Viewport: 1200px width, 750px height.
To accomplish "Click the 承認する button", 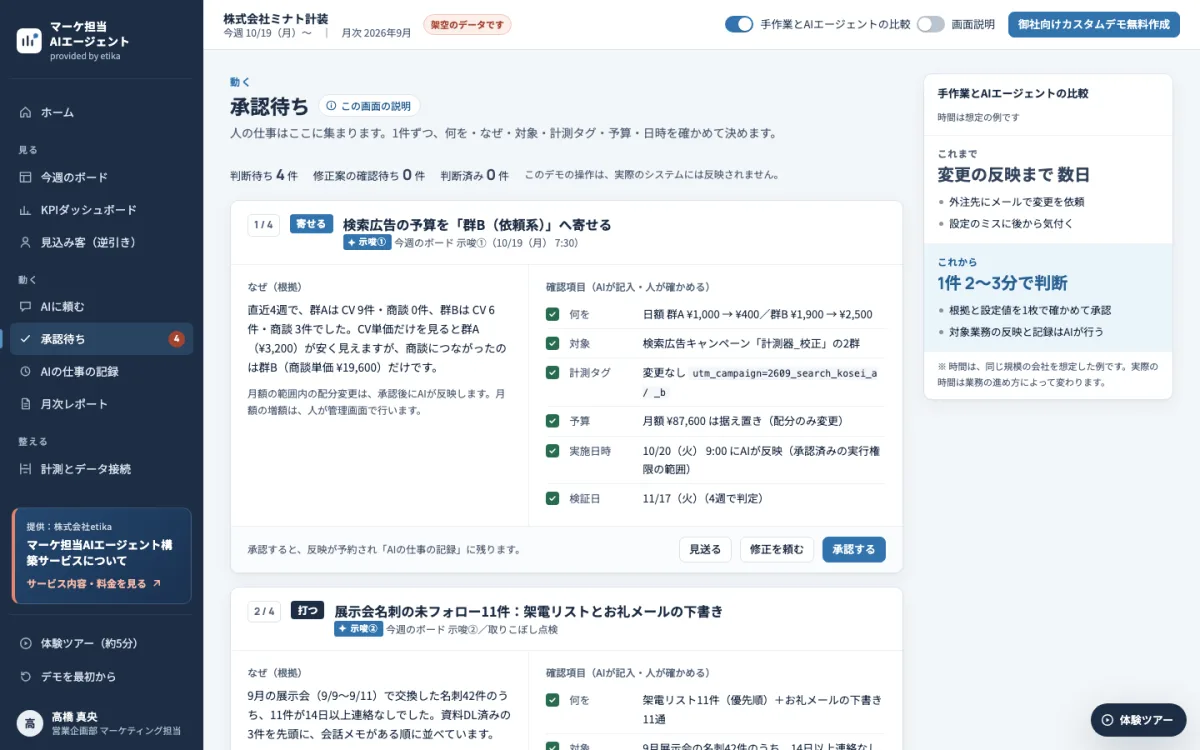I will point(854,549).
